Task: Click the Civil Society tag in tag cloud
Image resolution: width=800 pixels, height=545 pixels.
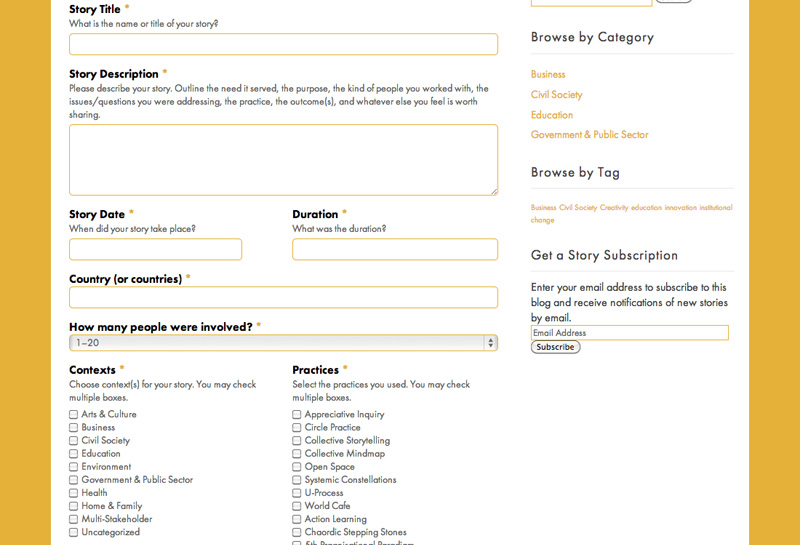Action: pos(578,208)
